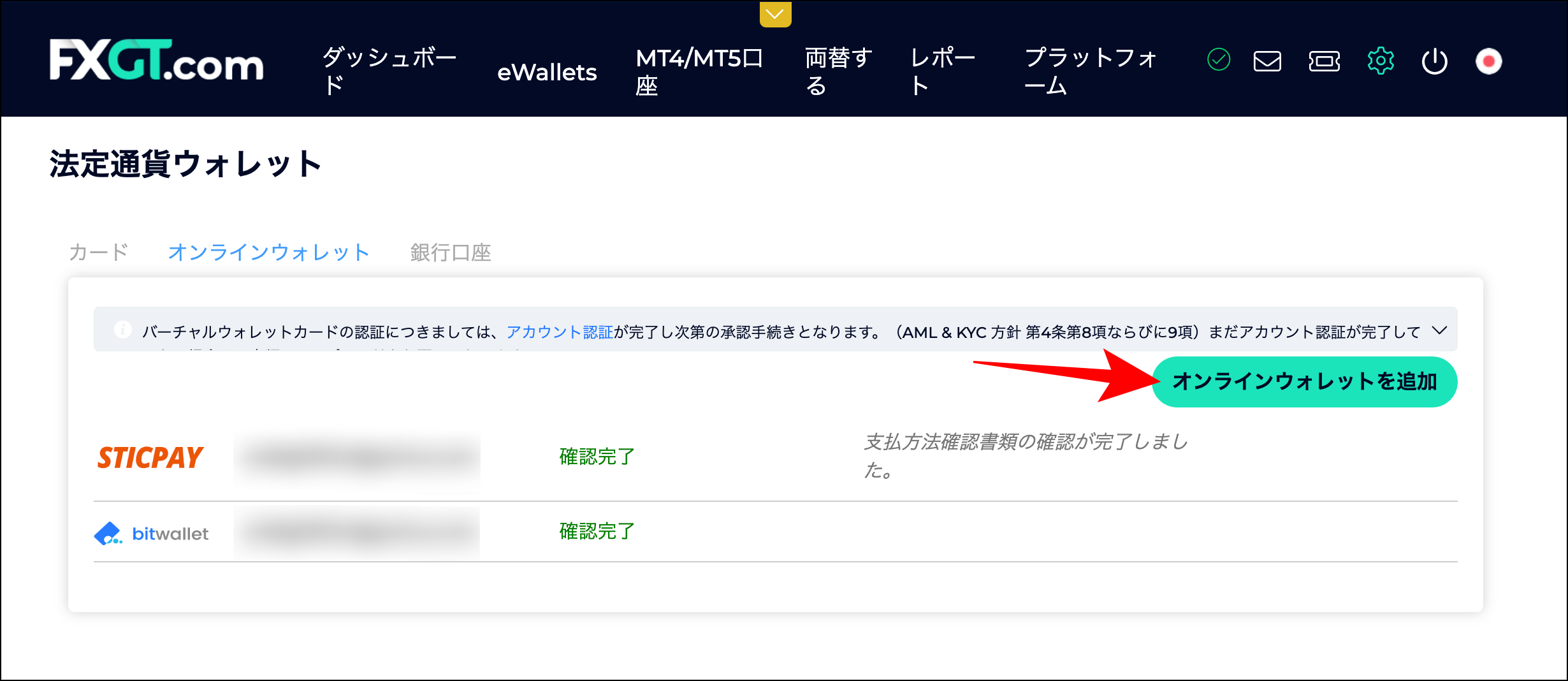Open the mail notifications envelope icon
The width and height of the screenshot is (1568, 681).
1267,61
